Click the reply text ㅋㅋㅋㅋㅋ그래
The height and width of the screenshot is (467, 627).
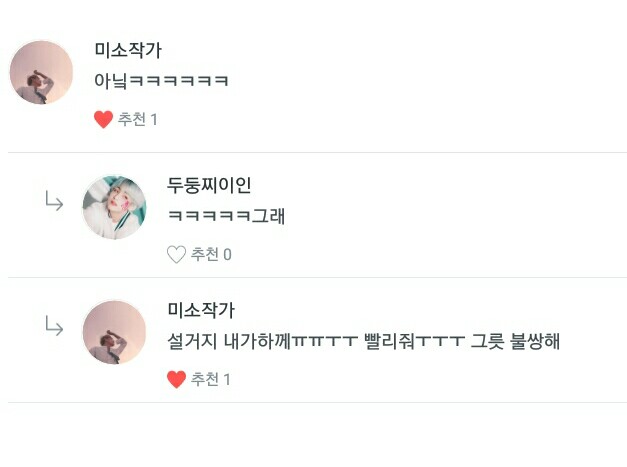pos(226,216)
